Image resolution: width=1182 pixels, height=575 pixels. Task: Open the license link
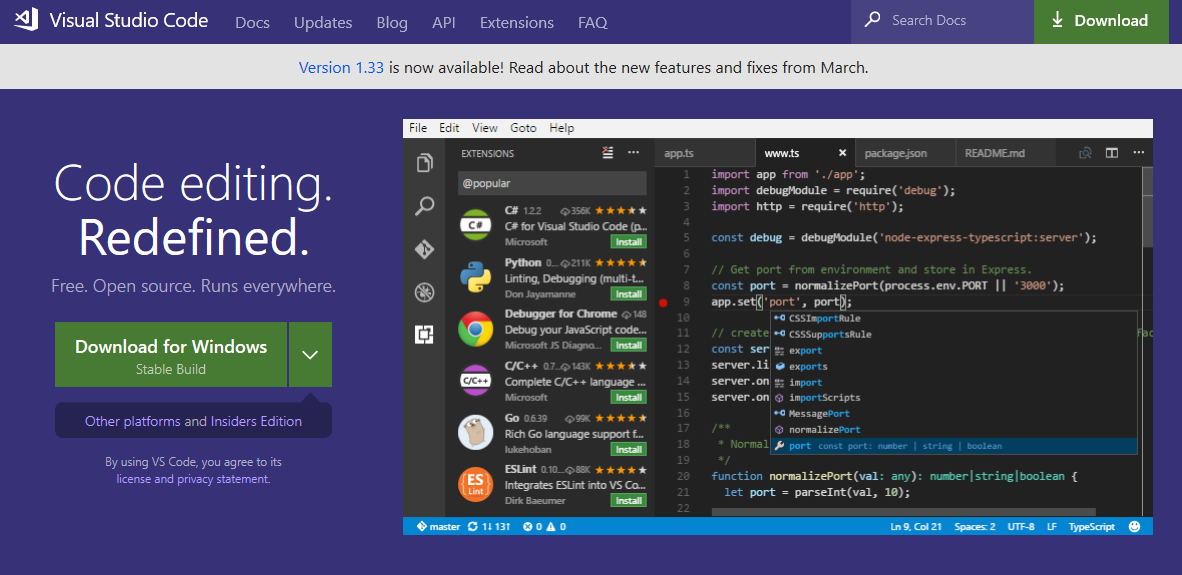click(133, 479)
